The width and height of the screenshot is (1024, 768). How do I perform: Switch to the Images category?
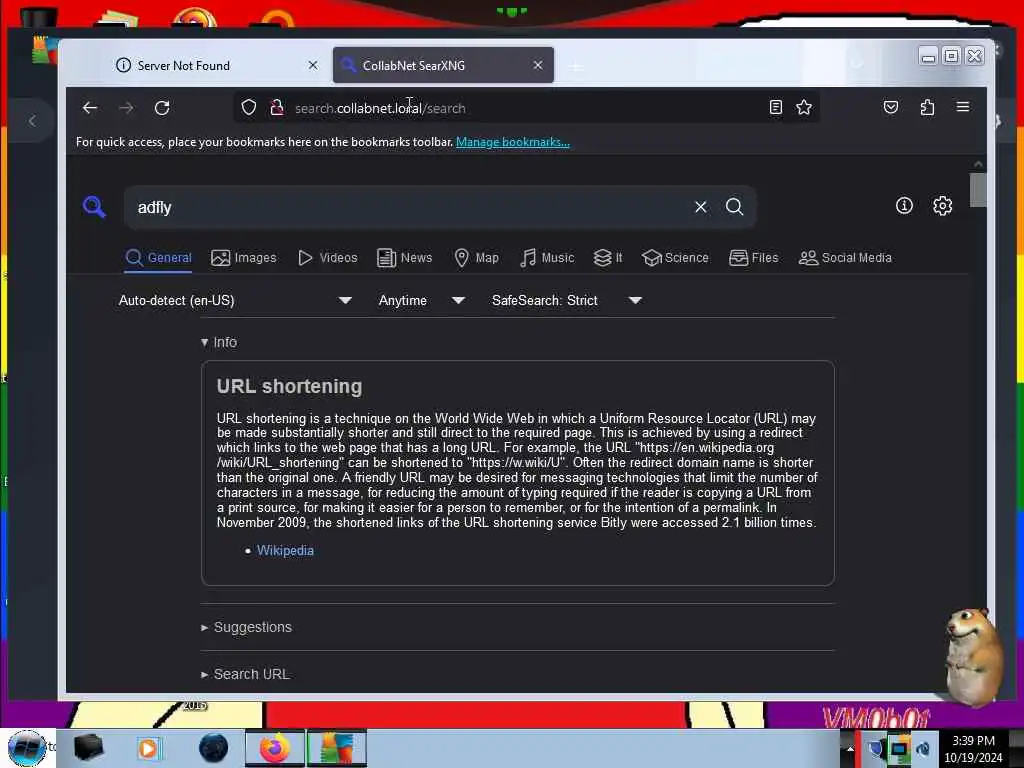(x=244, y=258)
